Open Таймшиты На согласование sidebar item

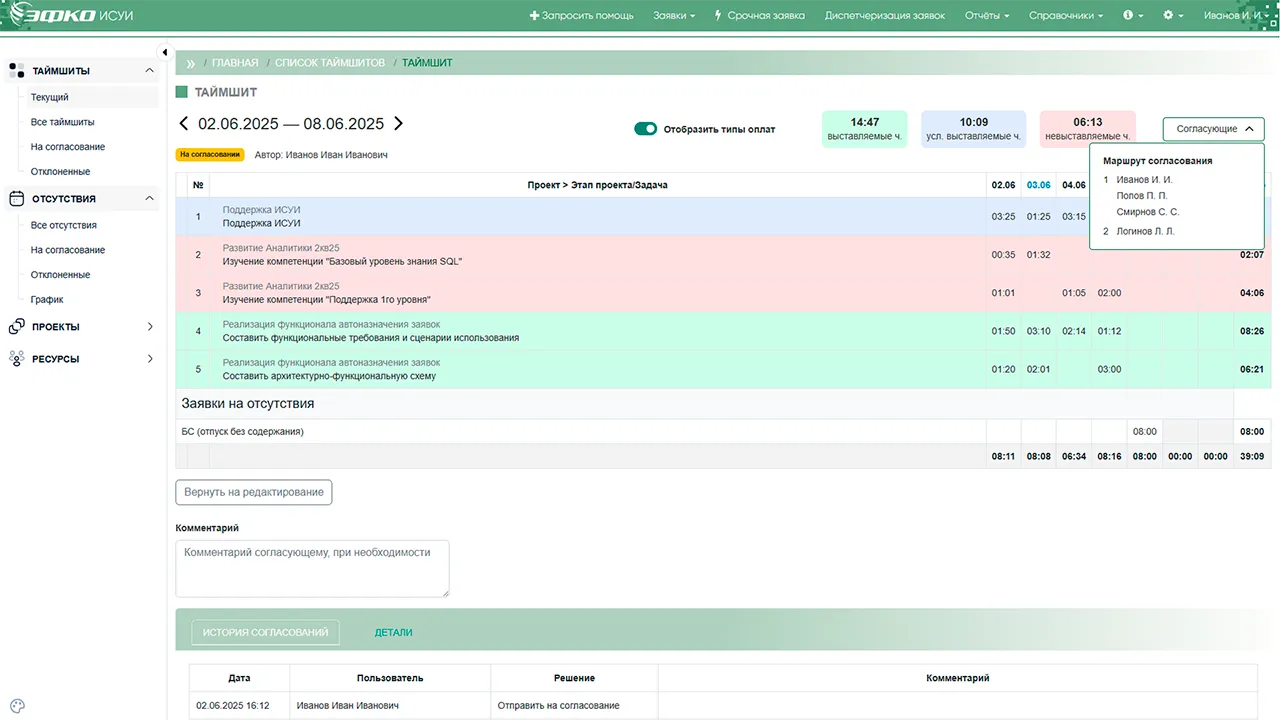68,147
